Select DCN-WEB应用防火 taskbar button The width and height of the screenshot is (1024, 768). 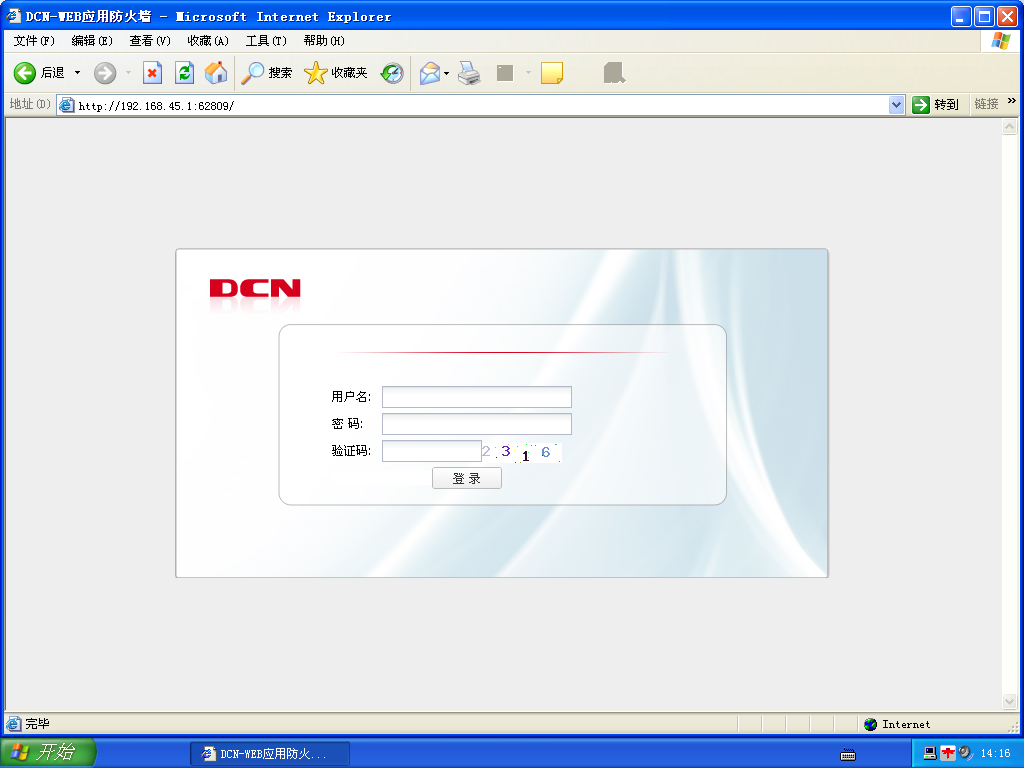(x=270, y=754)
